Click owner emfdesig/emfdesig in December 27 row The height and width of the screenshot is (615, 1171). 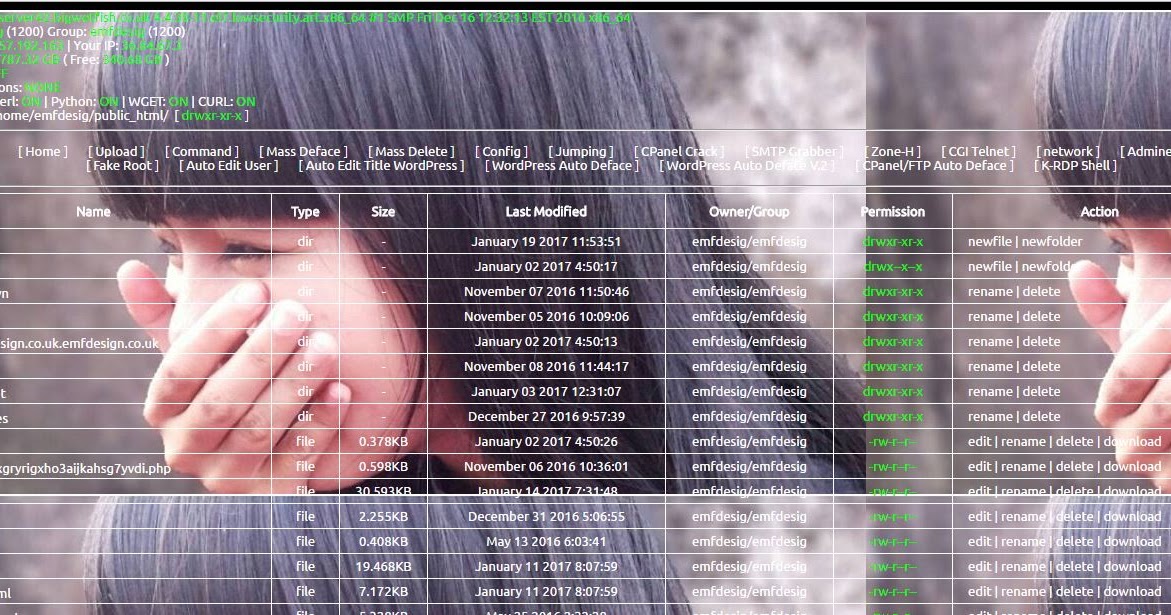coord(749,416)
